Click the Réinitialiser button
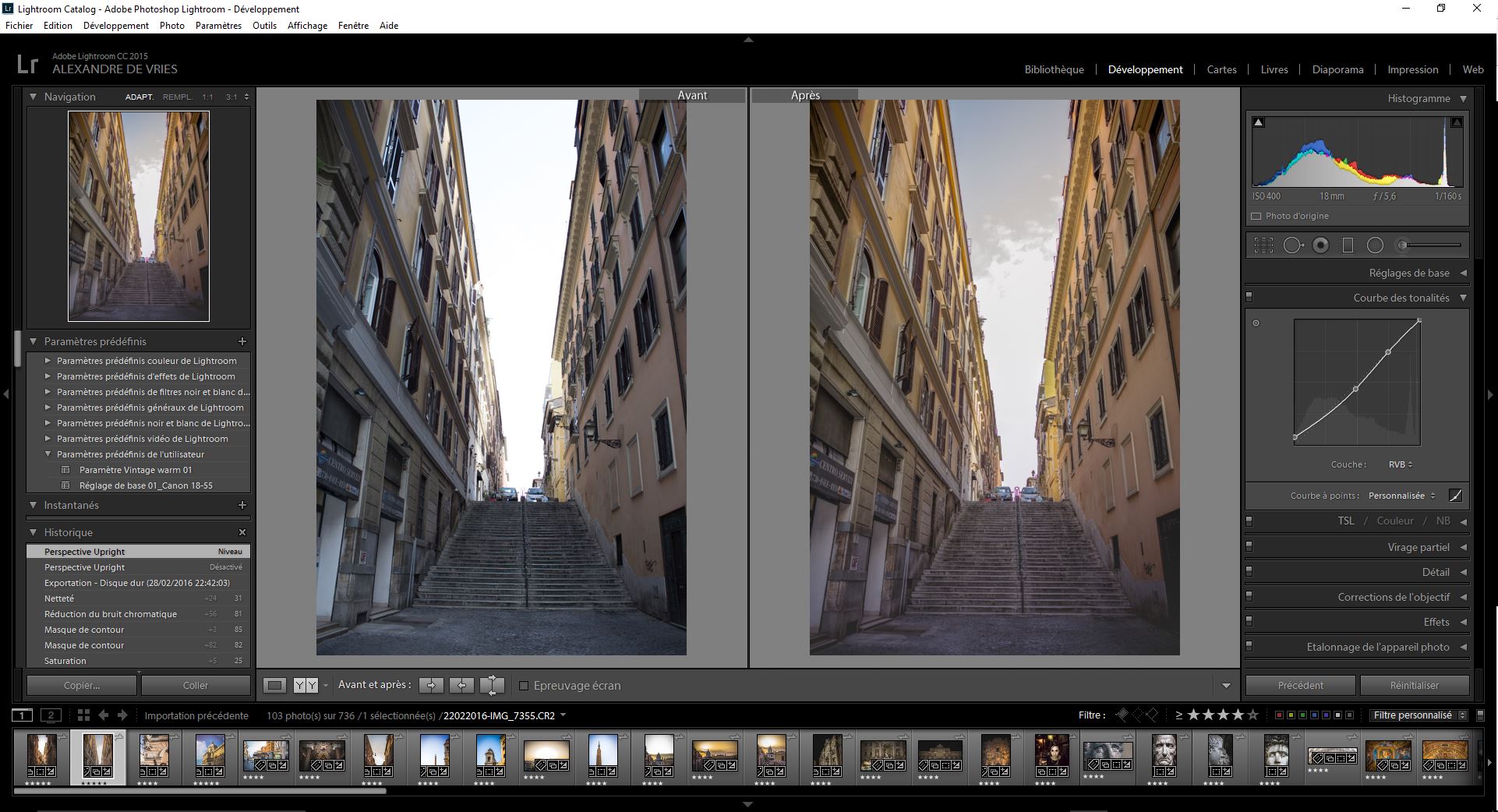The height and width of the screenshot is (812, 1498). (1414, 686)
